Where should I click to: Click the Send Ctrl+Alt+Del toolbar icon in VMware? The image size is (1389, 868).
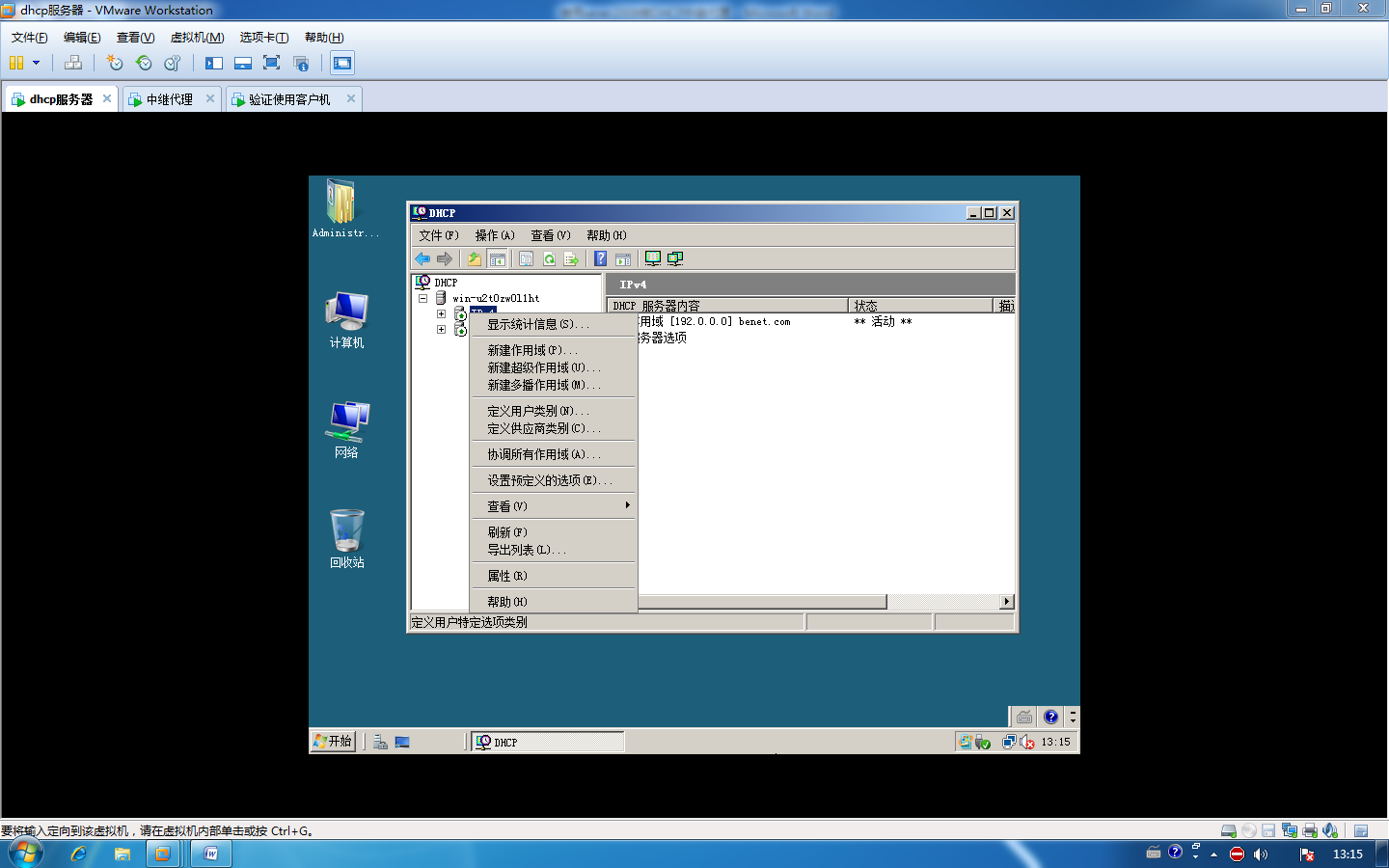pos(73,63)
